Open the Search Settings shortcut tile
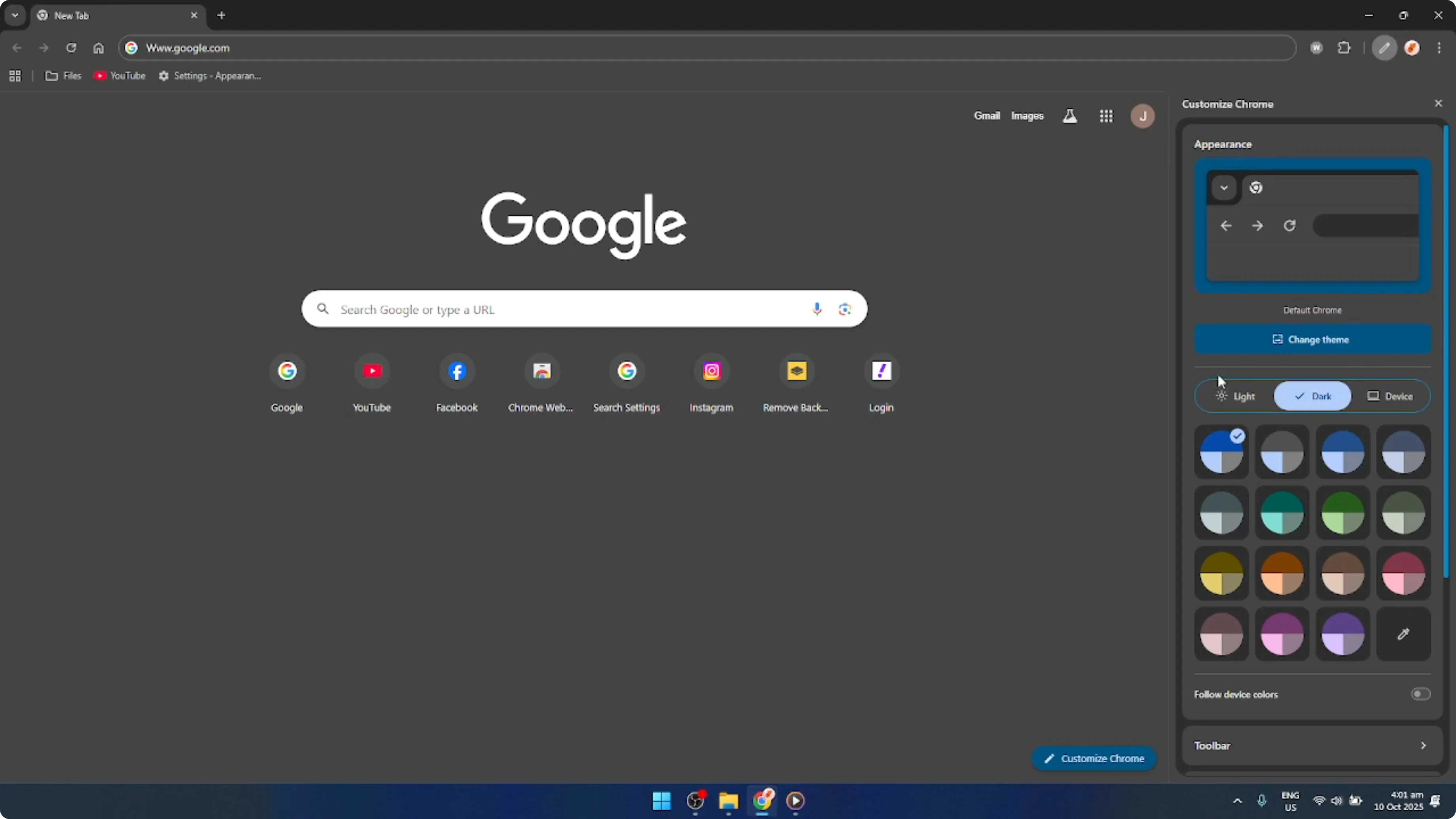 627,384
